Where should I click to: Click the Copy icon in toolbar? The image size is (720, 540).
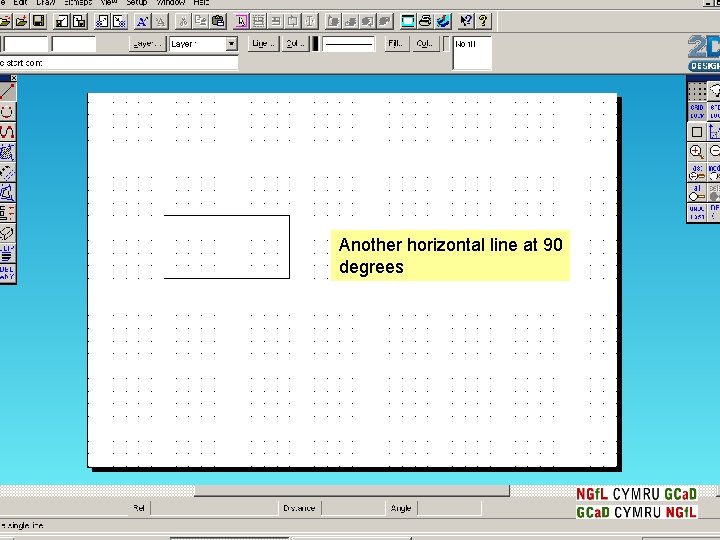pos(201,21)
